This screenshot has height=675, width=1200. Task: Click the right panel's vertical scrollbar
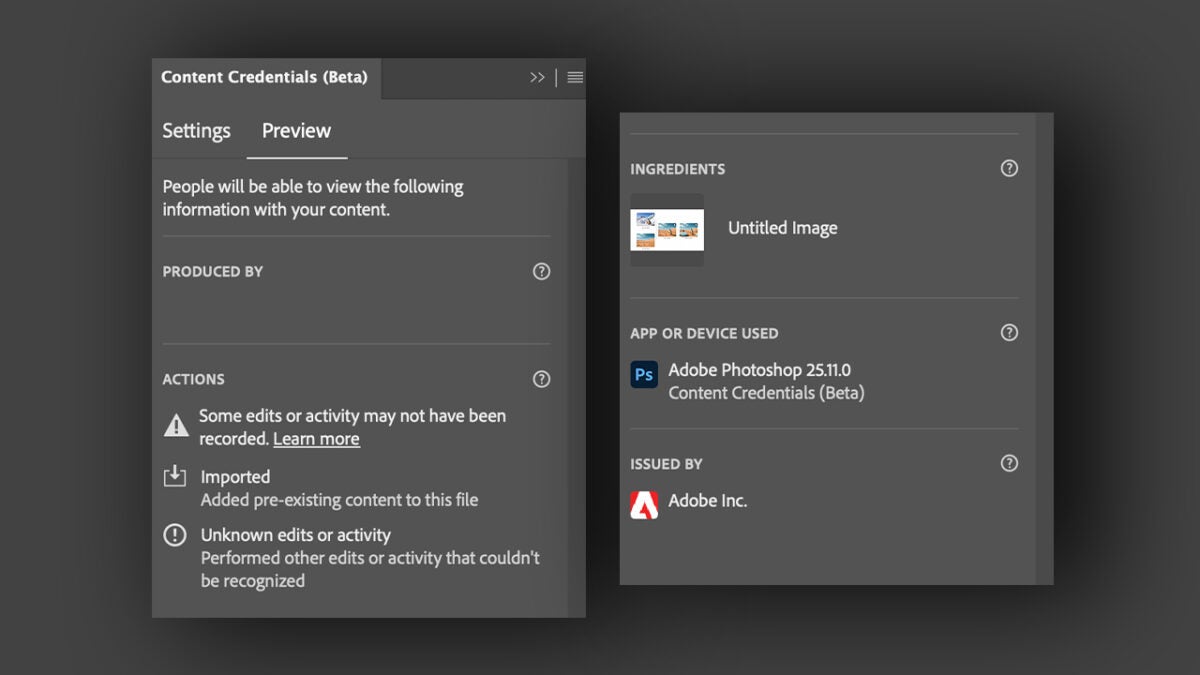1044,350
